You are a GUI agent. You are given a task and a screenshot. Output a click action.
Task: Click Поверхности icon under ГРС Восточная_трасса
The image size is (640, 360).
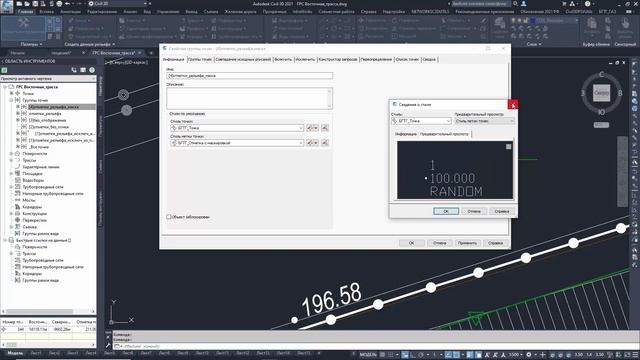[18, 153]
